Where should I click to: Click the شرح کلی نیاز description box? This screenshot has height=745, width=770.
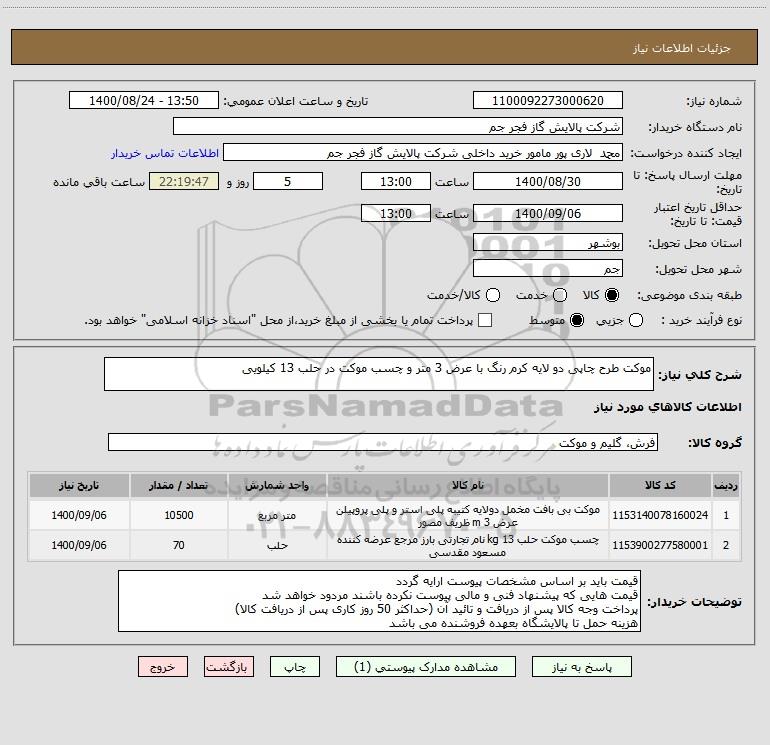pyautogui.click(x=379, y=374)
